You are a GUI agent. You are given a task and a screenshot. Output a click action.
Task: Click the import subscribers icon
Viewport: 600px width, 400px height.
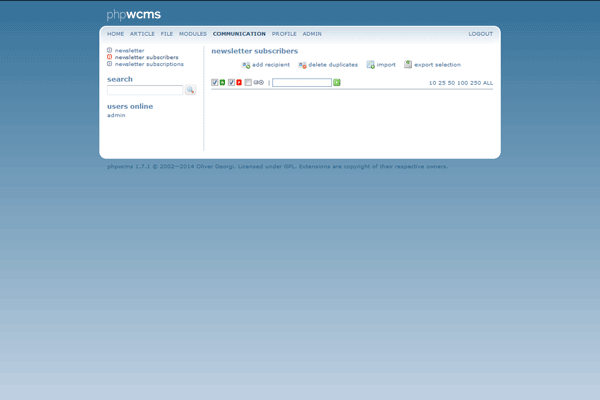coord(371,65)
